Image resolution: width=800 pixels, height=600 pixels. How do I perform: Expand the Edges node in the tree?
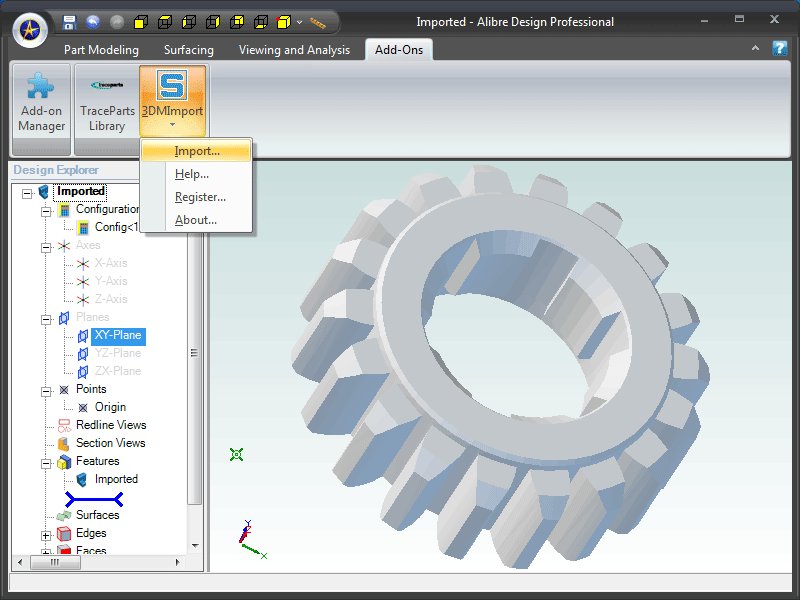click(x=46, y=534)
